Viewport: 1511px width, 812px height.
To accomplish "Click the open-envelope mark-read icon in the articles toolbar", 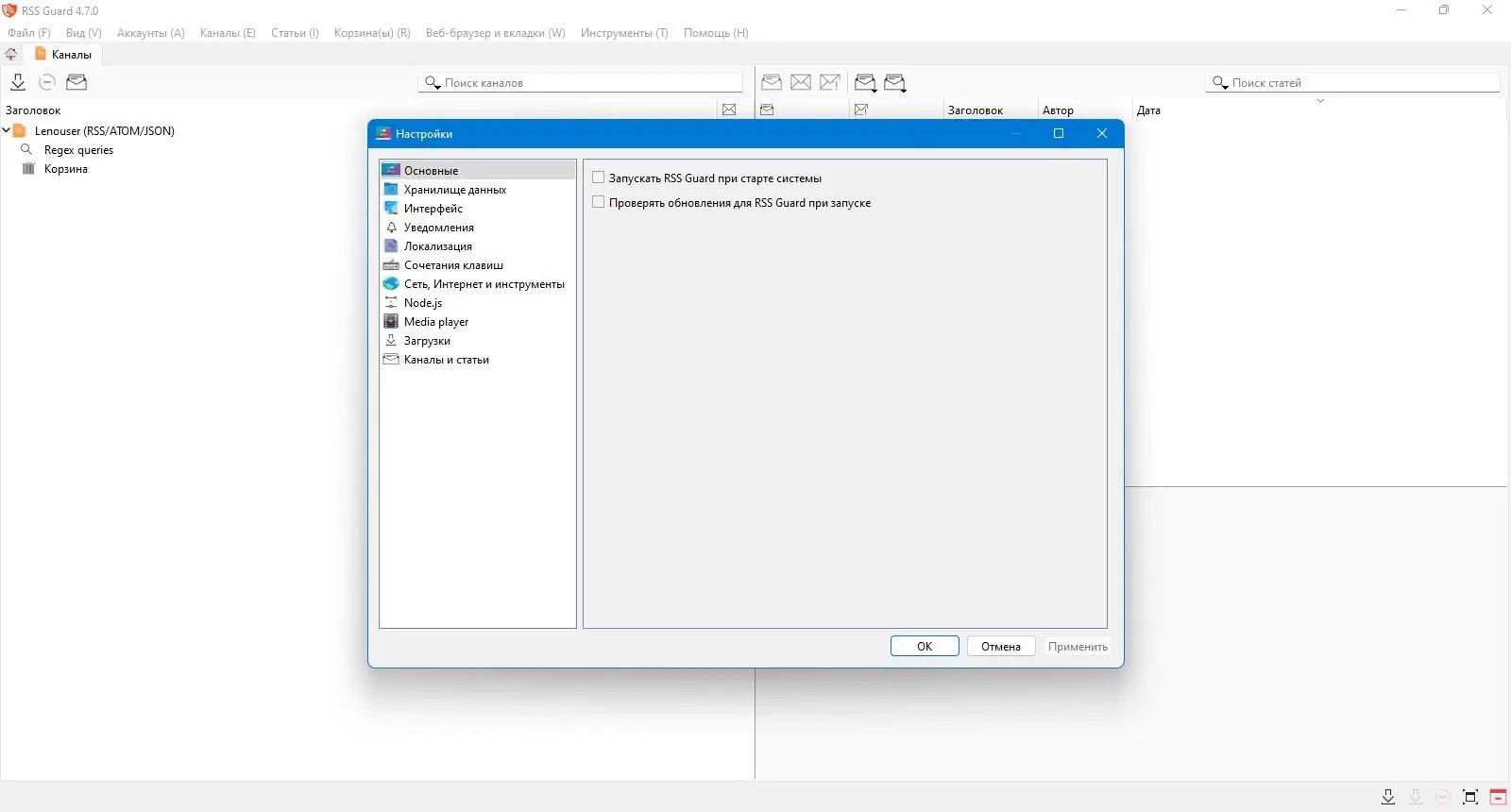I will [772, 82].
